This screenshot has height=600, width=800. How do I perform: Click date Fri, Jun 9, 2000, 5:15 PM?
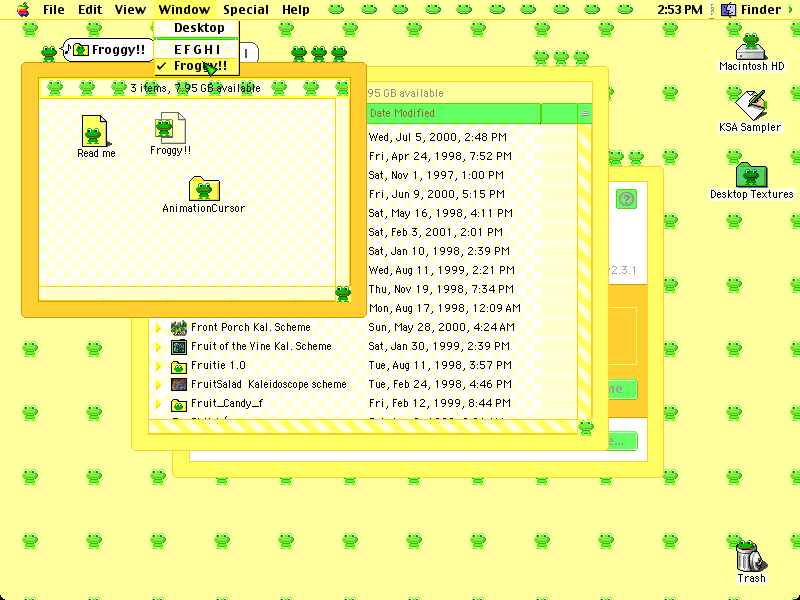coord(436,194)
